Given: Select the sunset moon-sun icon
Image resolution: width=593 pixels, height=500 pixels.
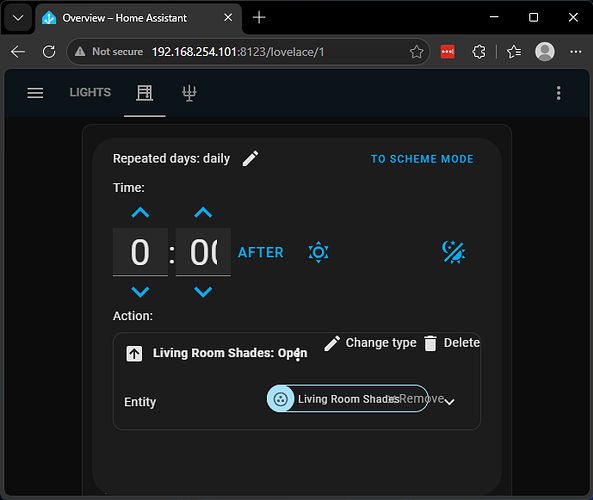Looking at the screenshot, I should (453, 252).
